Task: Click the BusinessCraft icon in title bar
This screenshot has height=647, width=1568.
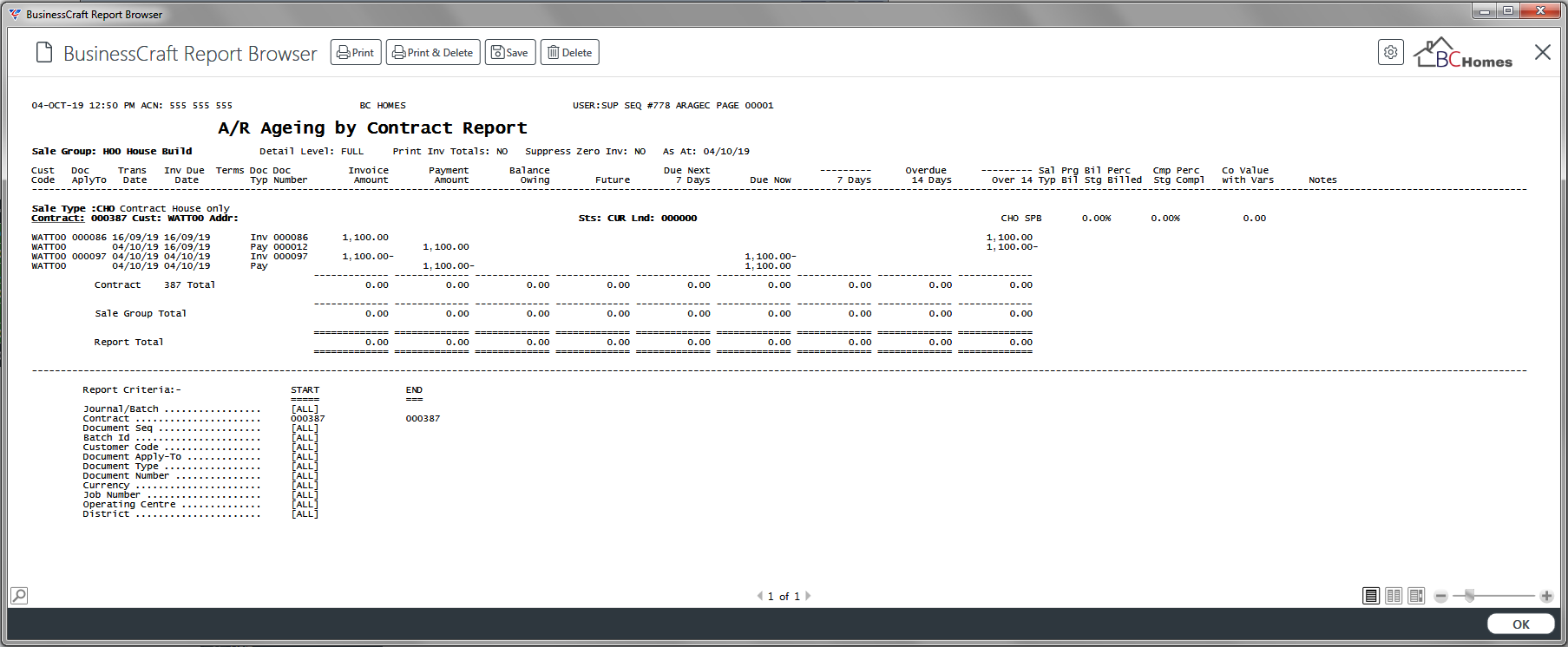Action: coord(15,14)
